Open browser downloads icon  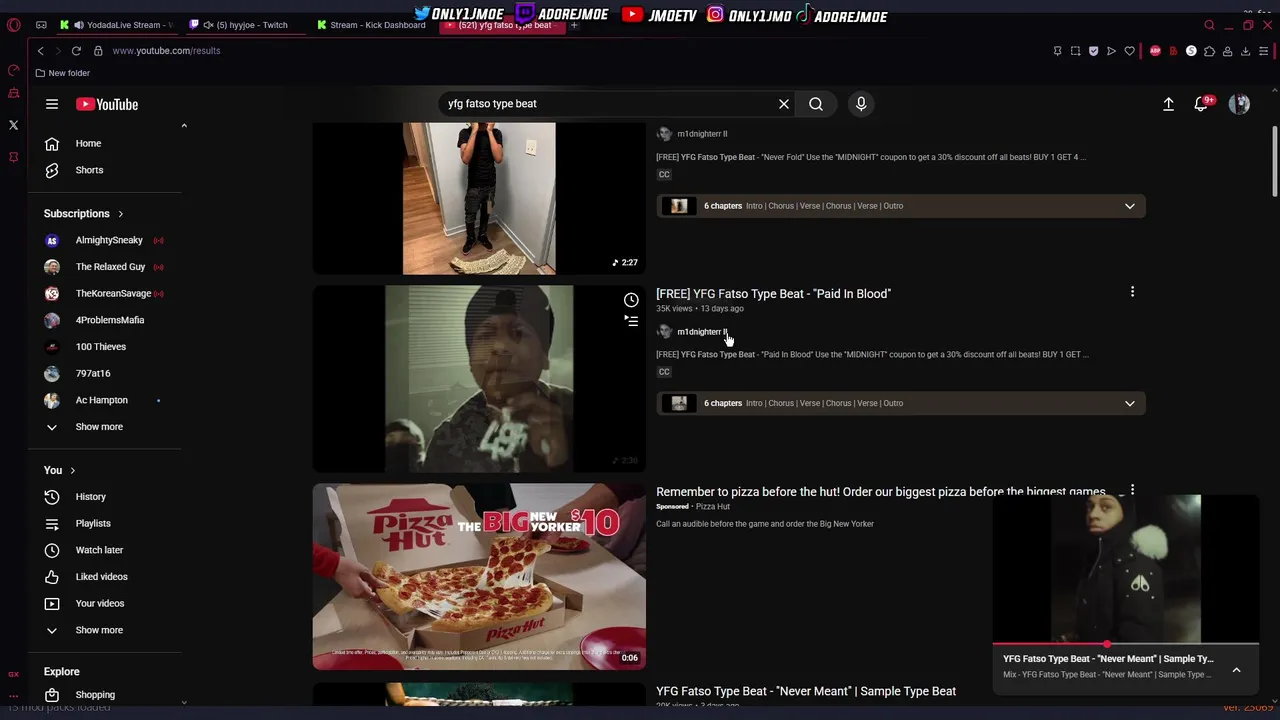(1246, 51)
